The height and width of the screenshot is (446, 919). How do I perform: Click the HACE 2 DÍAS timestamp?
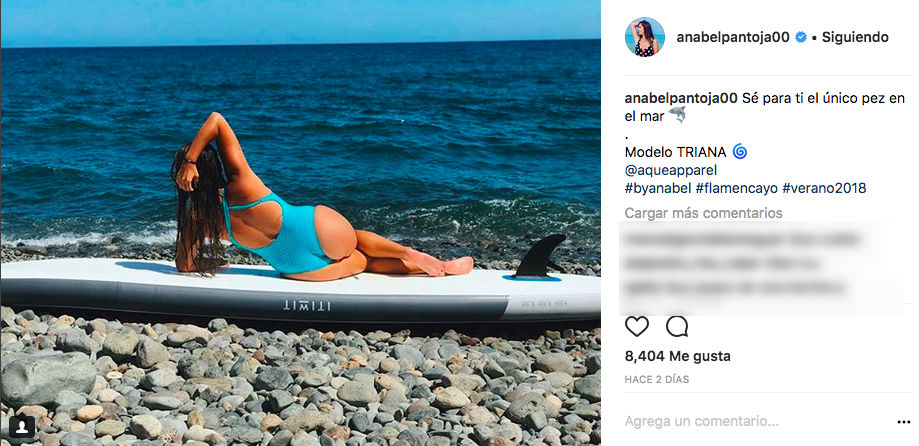pos(657,380)
